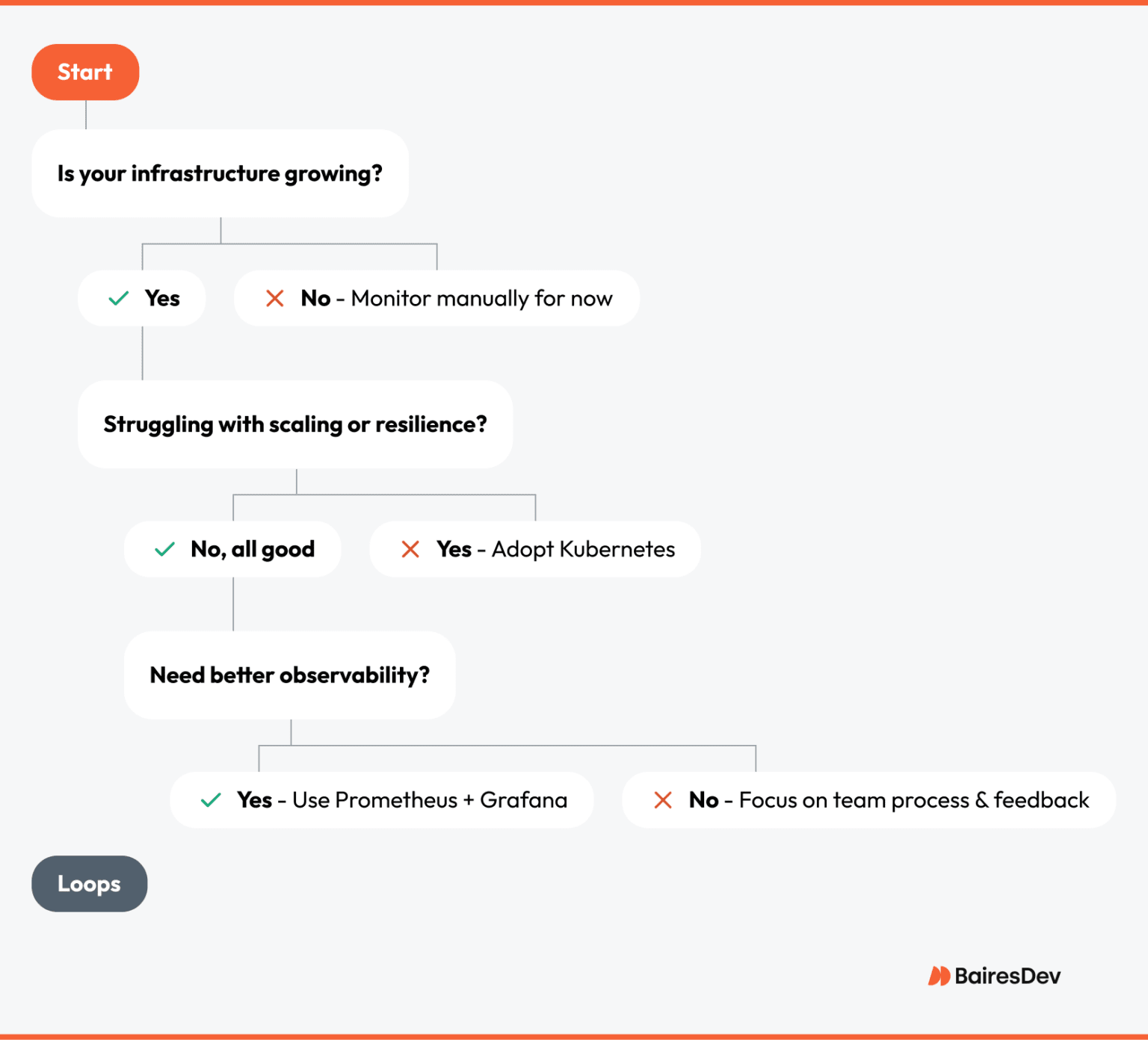Select 'No - Focus on team process & feedback'

[x=868, y=800]
